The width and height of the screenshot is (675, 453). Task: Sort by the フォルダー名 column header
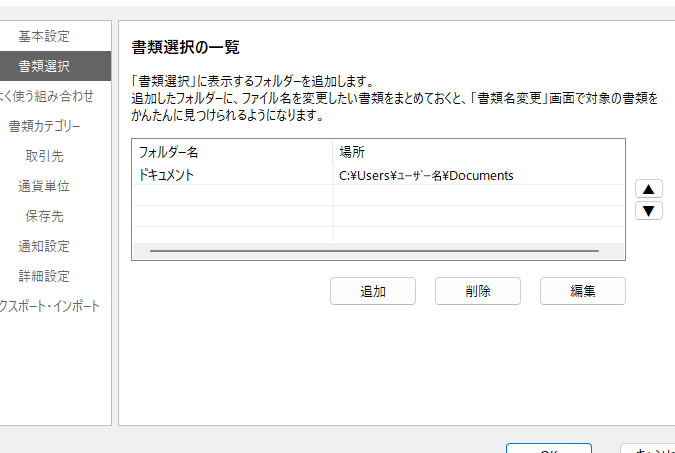point(232,152)
